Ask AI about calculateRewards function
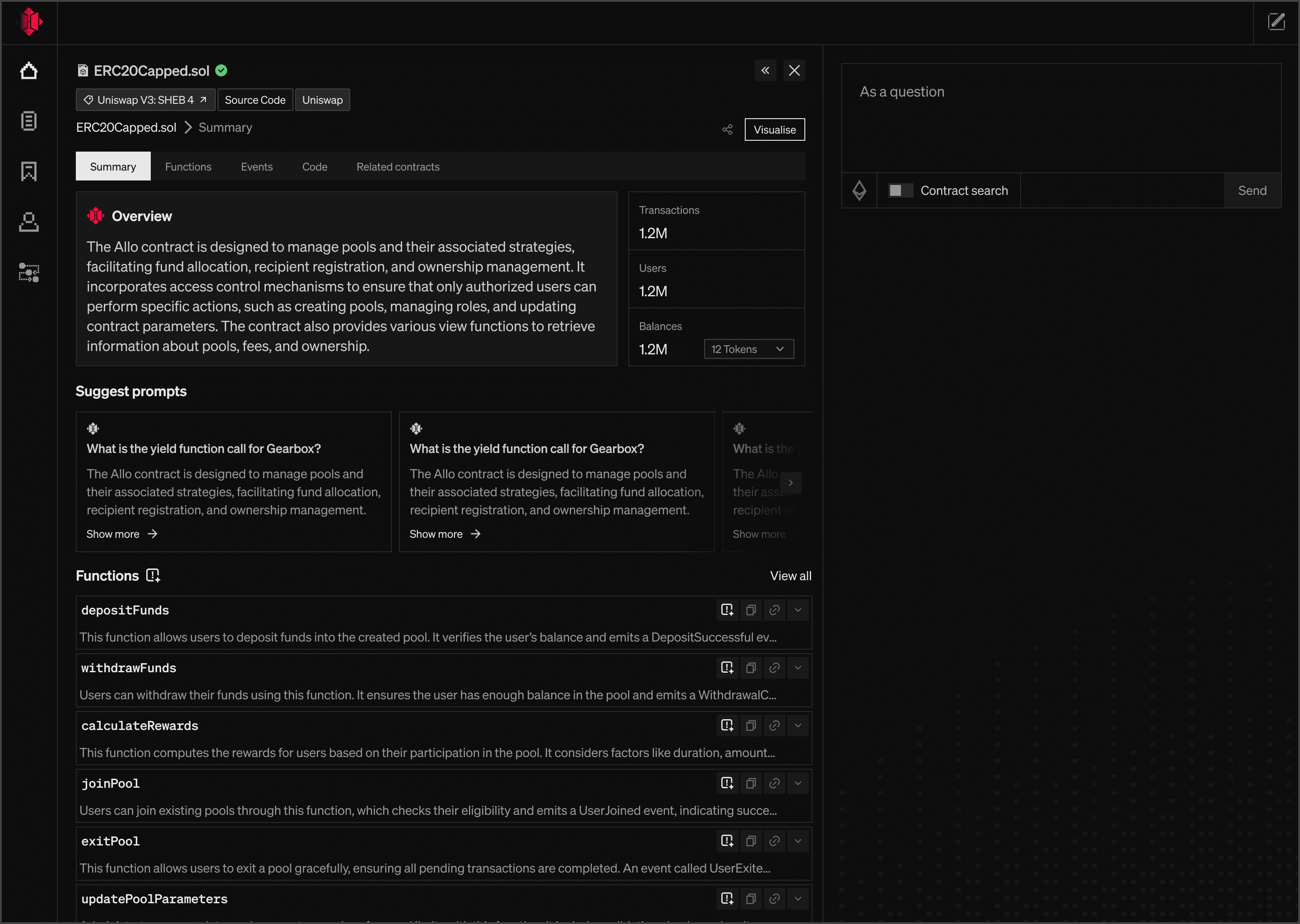The image size is (1300, 924). (727, 725)
